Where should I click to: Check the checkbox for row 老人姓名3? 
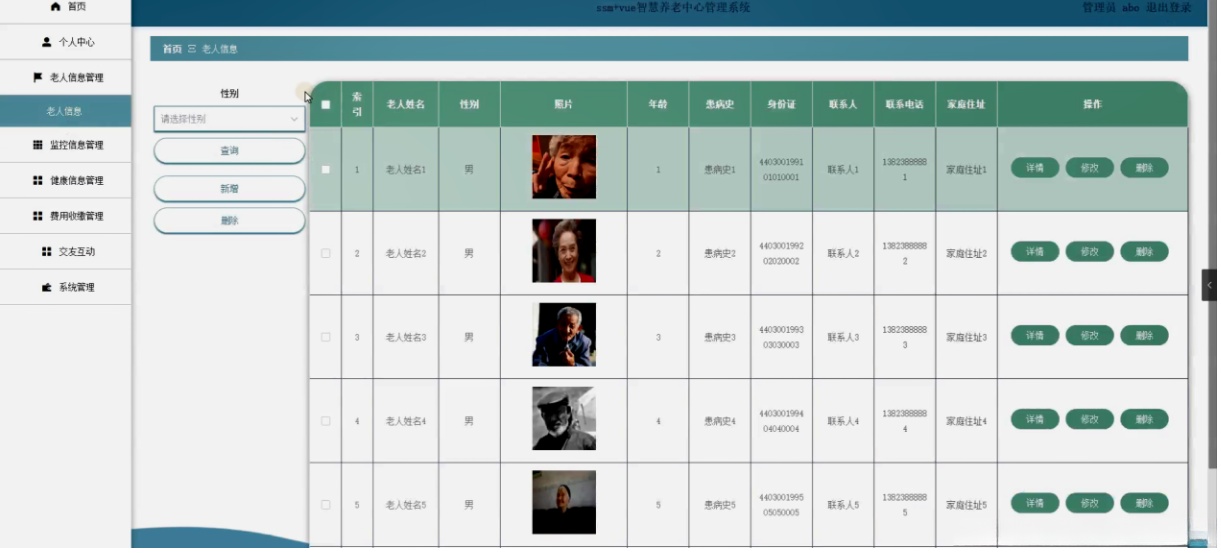(326, 338)
